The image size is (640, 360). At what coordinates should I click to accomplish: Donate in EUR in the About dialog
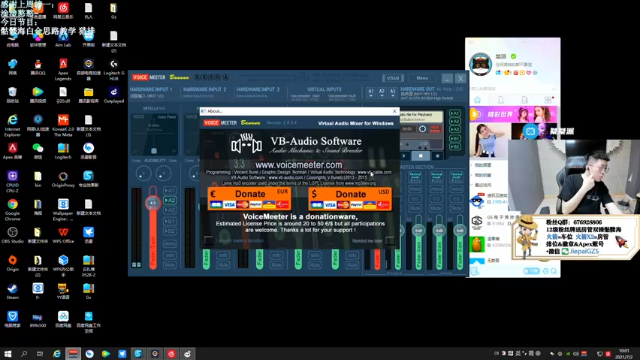249,199
